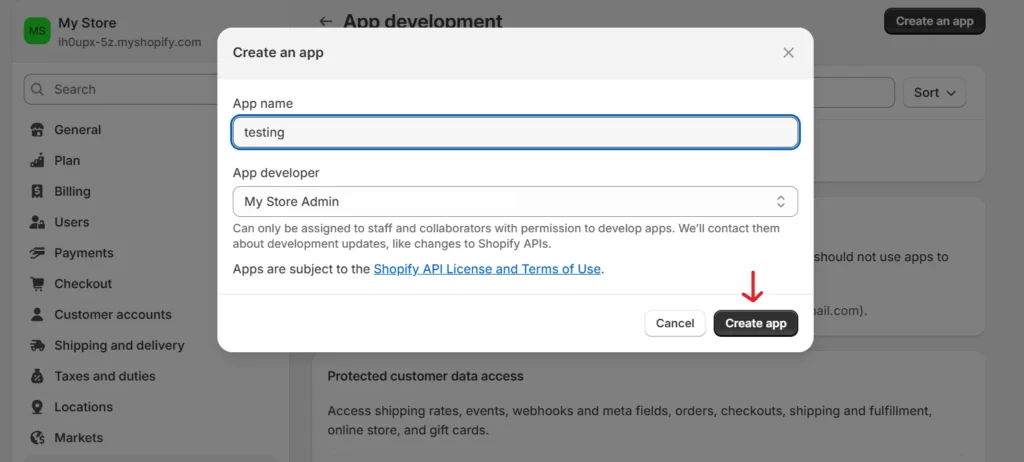Click the App name input field
The height and width of the screenshot is (462, 1024).
click(515, 132)
